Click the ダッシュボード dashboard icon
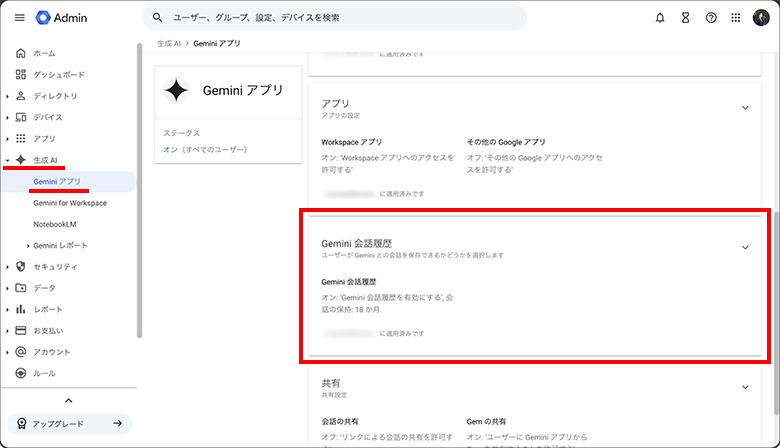This screenshot has width=780, height=448. tap(20, 75)
